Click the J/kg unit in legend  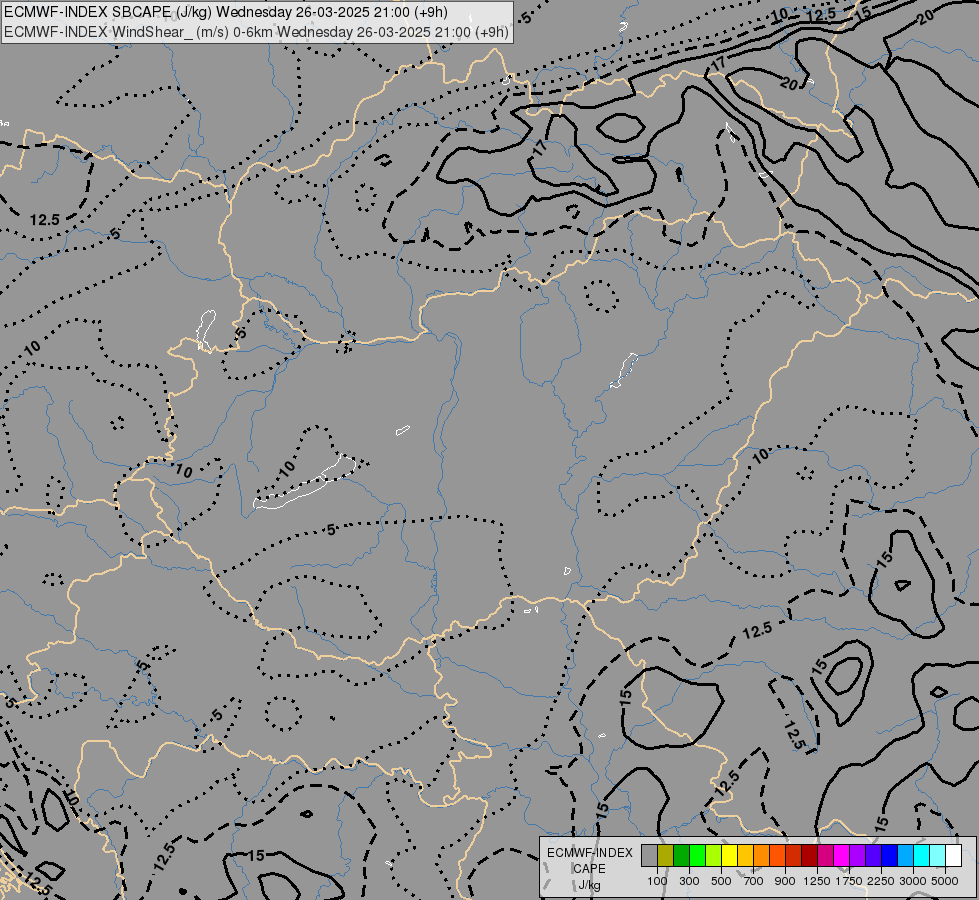(589, 885)
